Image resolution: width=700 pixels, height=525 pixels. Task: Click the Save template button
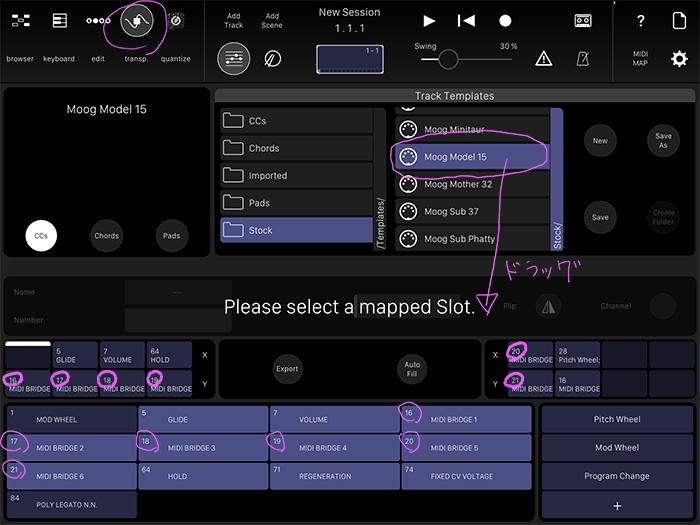[600, 217]
